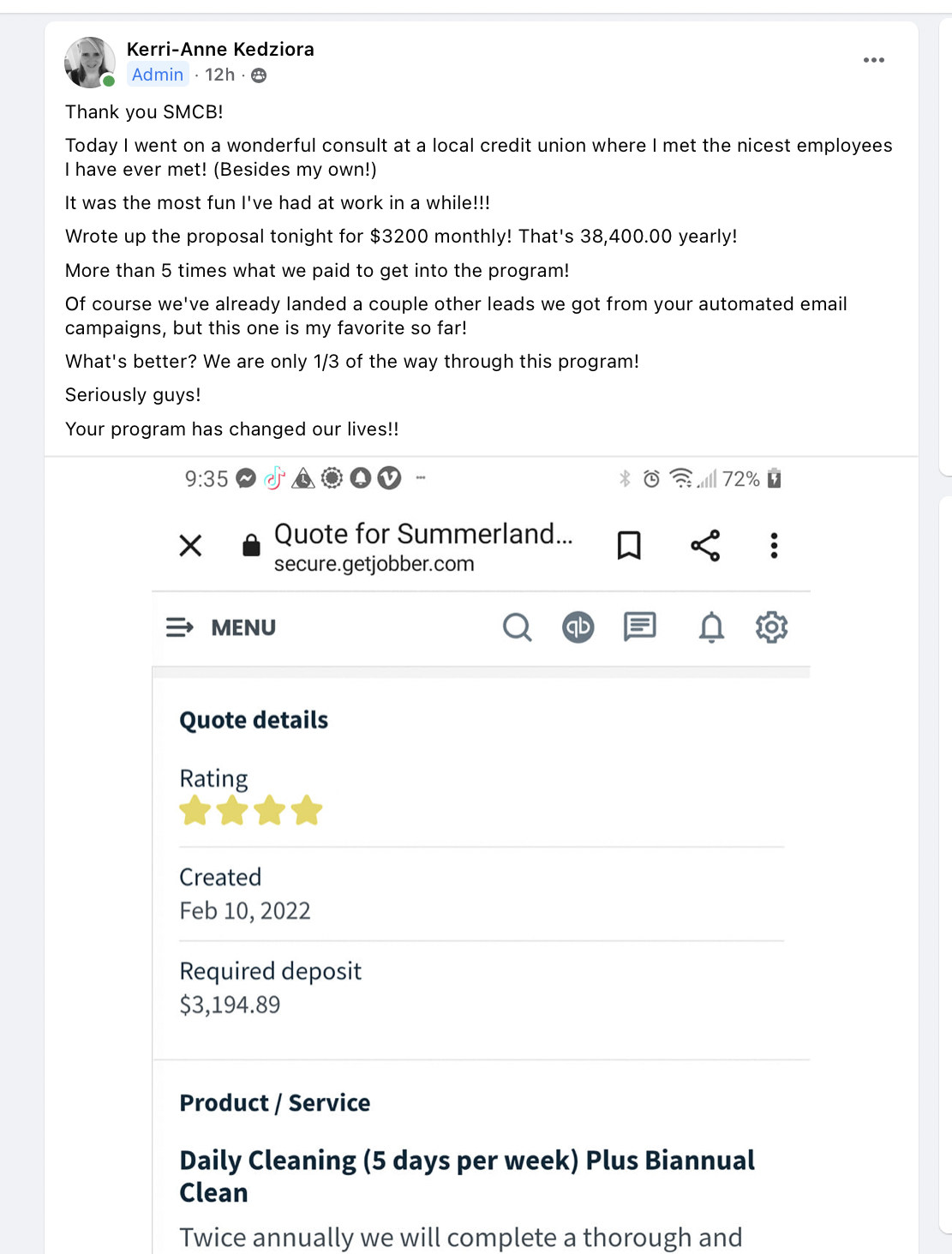The height and width of the screenshot is (1254, 952).
Task: Open the Kerri-Anne Kedziora profile name link
Action: [x=220, y=49]
